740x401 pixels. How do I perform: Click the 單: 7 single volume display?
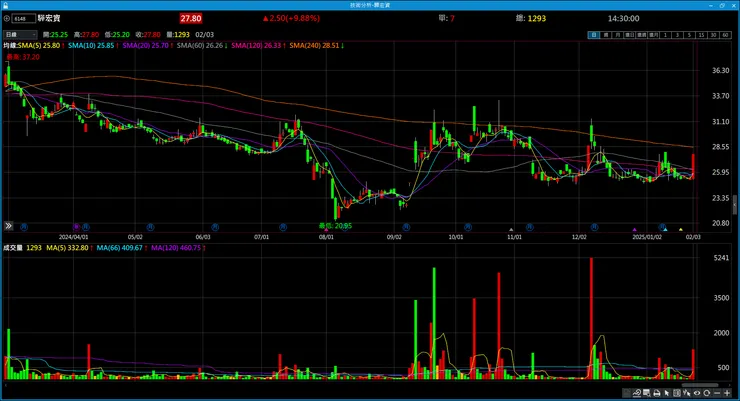[446, 18]
